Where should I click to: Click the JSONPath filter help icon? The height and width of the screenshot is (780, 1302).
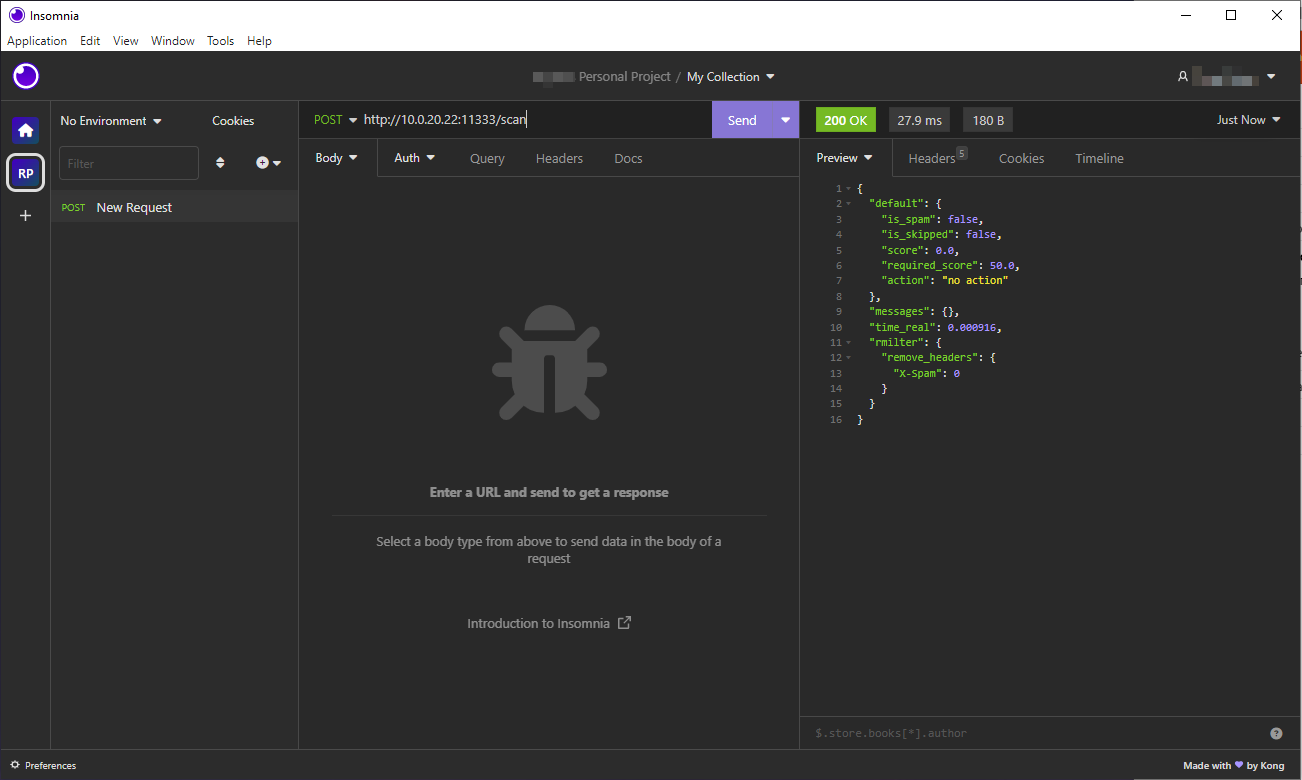[1276, 733]
